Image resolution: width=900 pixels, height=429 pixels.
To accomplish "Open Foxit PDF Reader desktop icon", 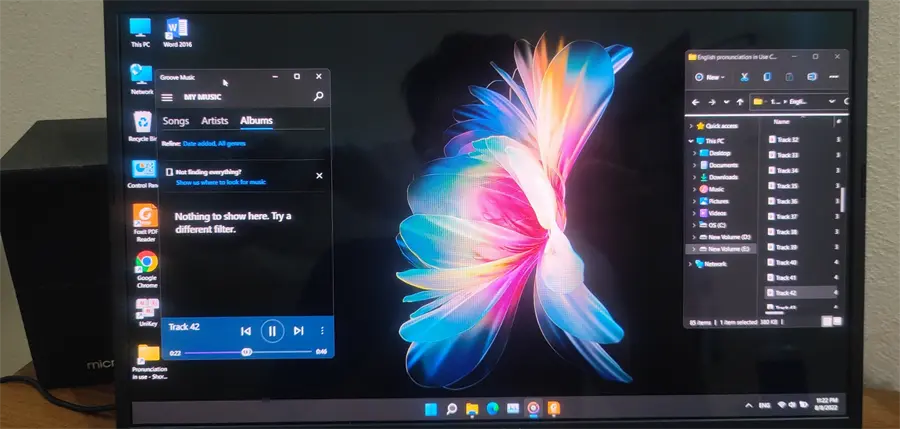I will tap(146, 223).
